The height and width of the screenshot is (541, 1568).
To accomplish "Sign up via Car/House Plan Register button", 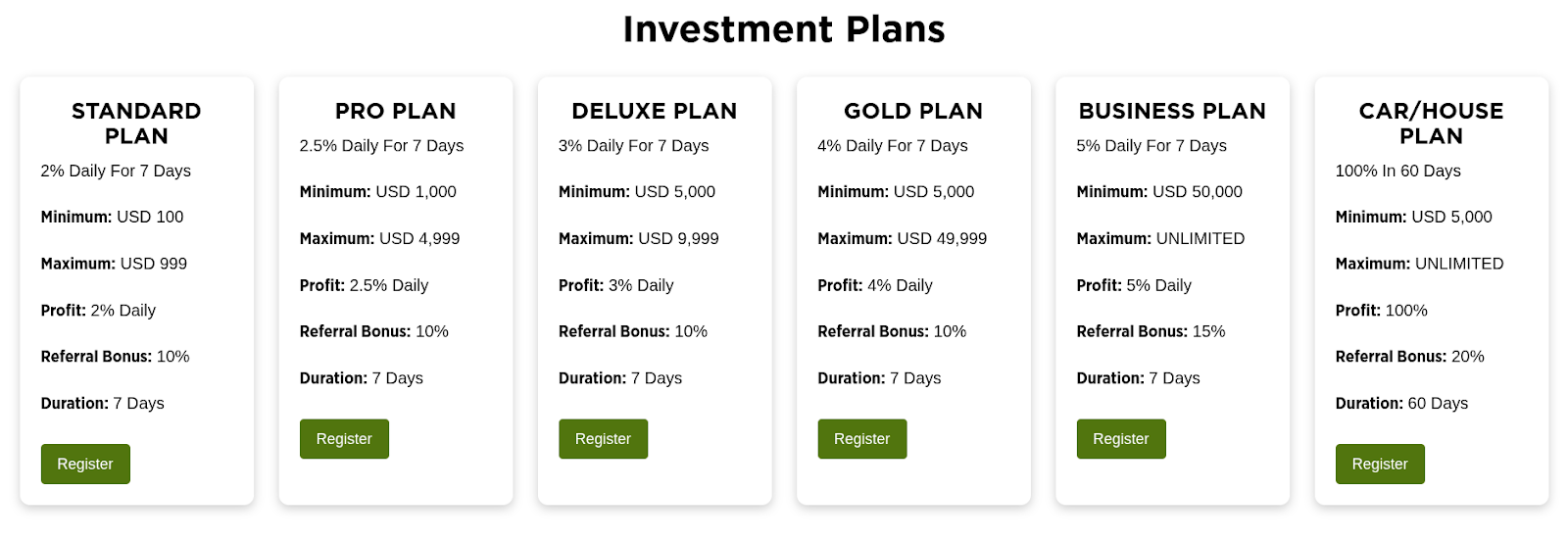I will (x=1379, y=464).
